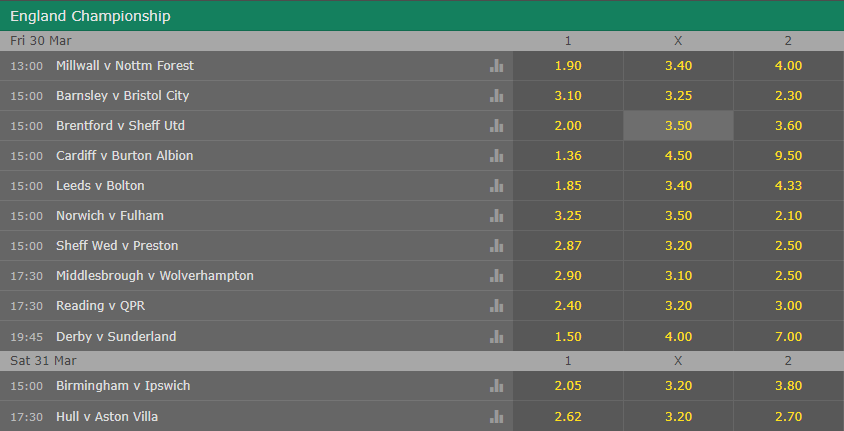Select draw odds 3.50 for Brentford v Sheff Utd
Image resolution: width=844 pixels, height=431 pixels.
(x=678, y=126)
